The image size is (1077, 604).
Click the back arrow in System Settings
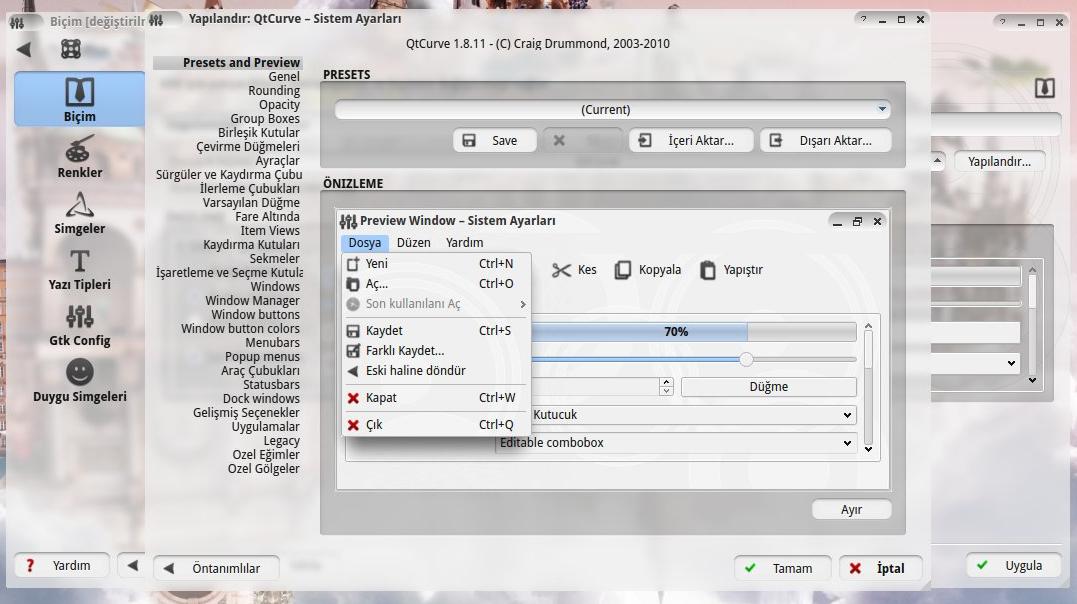(24, 49)
